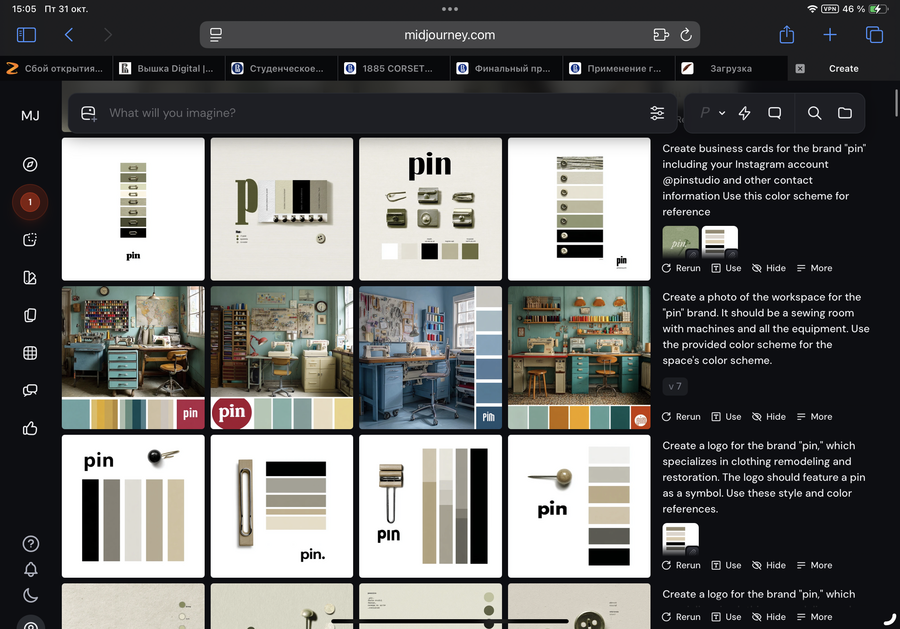Focus the 'What will you imagine?' field
The height and width of the screenshot is (629, 900).
[373, 113]
